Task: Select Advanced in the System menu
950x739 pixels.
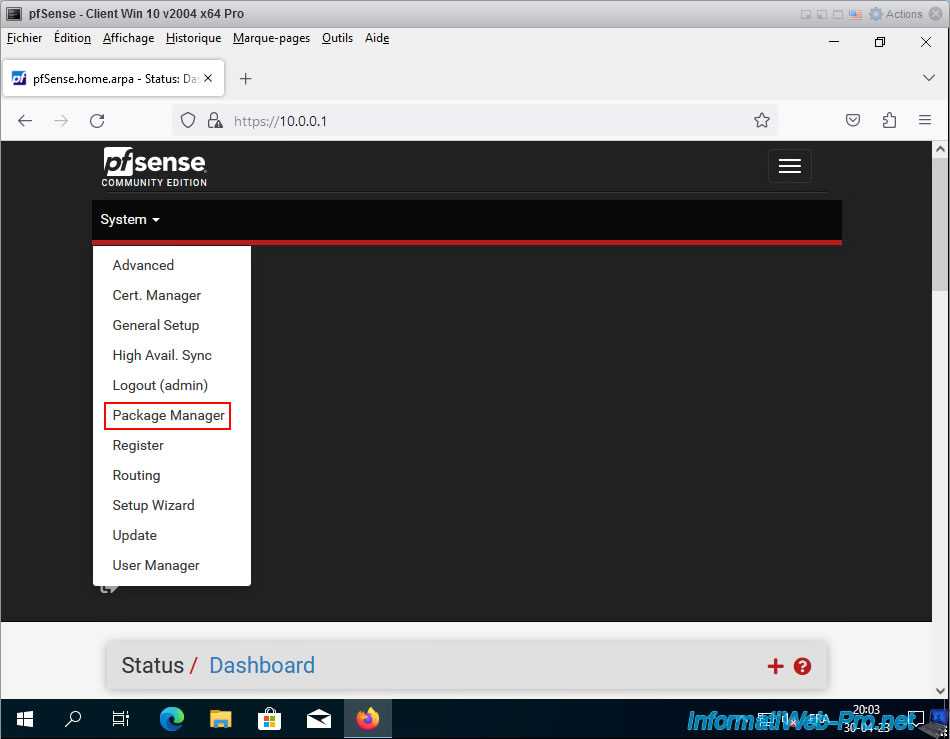Action: point(143,265)
